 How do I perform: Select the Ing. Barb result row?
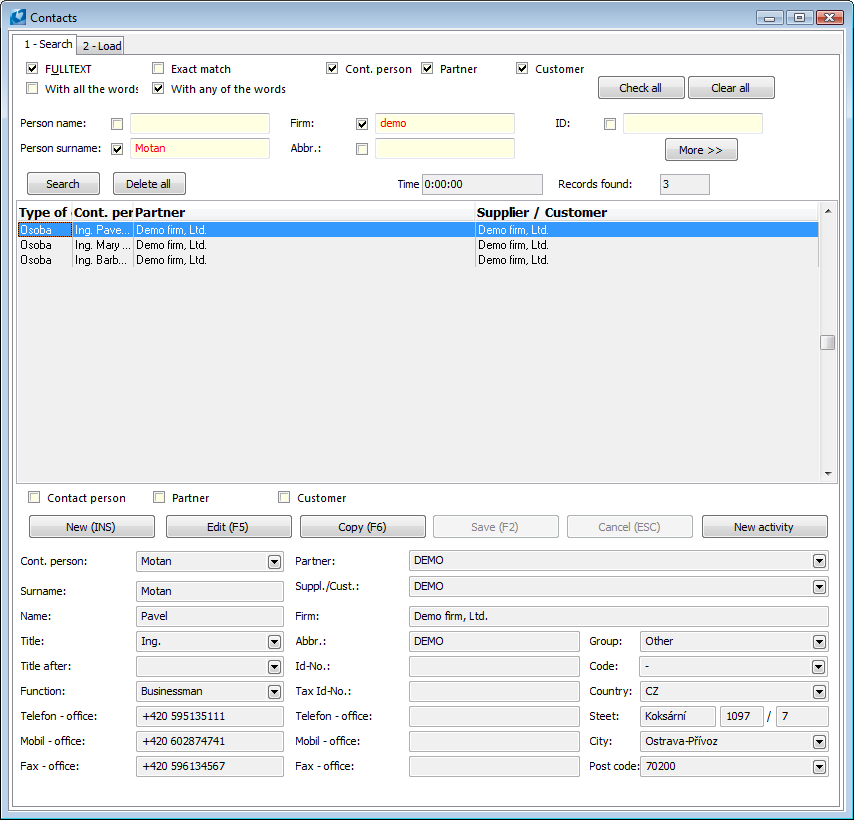point(418,260)
